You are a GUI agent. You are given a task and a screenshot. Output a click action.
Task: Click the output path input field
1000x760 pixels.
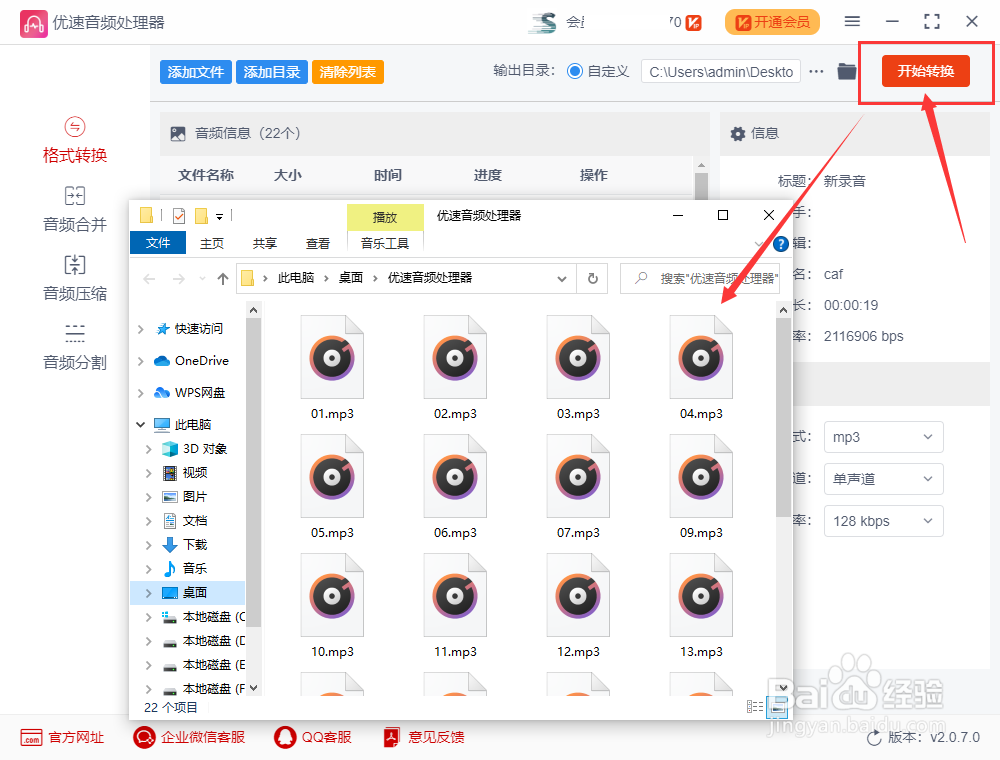point(721,72)
